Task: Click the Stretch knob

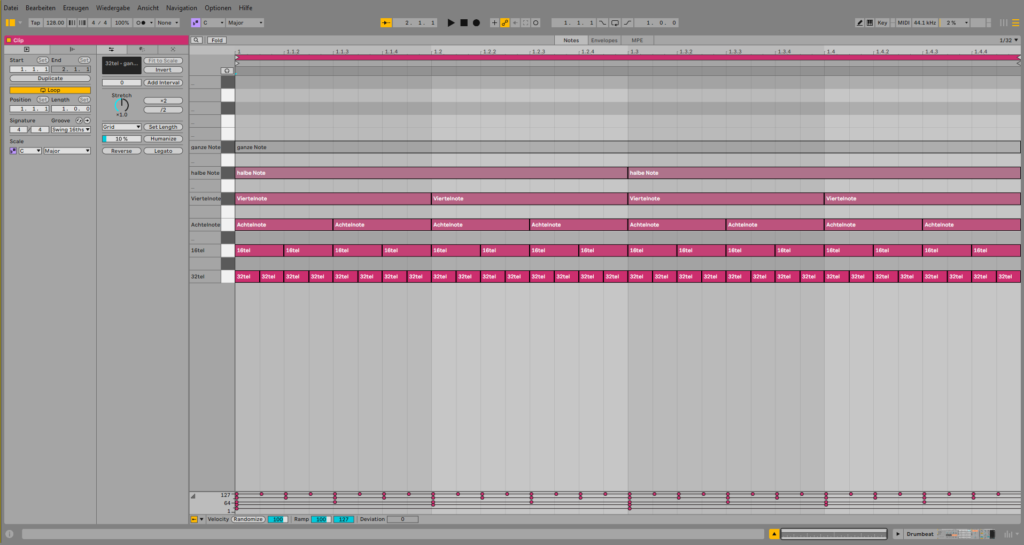Action: click(121, 106)
